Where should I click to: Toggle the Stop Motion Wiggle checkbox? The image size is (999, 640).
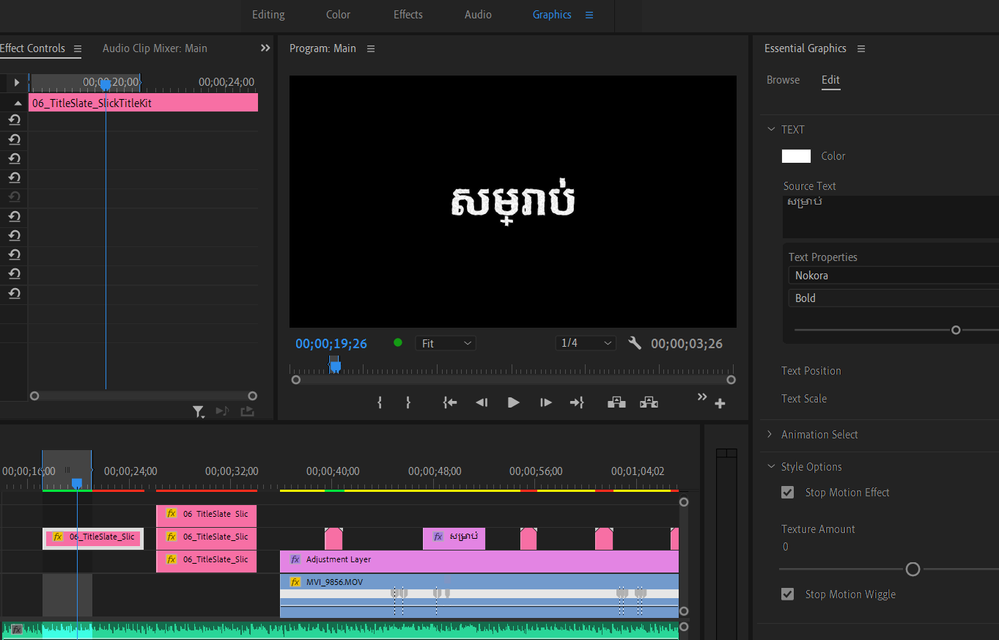pos(787,594)
